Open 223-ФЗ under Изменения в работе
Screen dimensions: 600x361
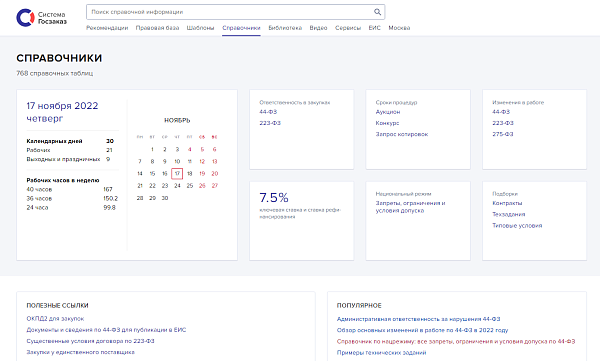[x=503, y=123]
